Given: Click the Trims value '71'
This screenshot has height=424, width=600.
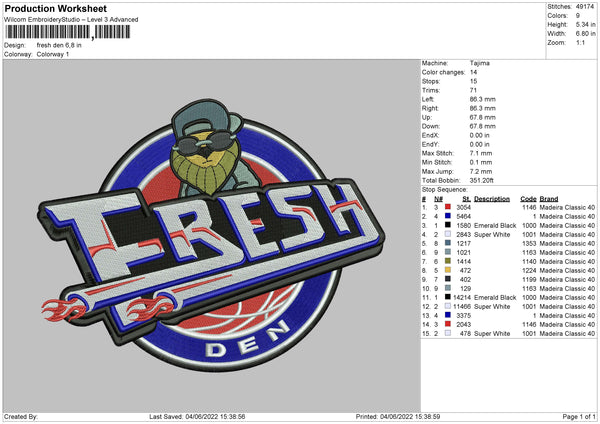Looking at the screenshot, I should [x=473, y=90].
